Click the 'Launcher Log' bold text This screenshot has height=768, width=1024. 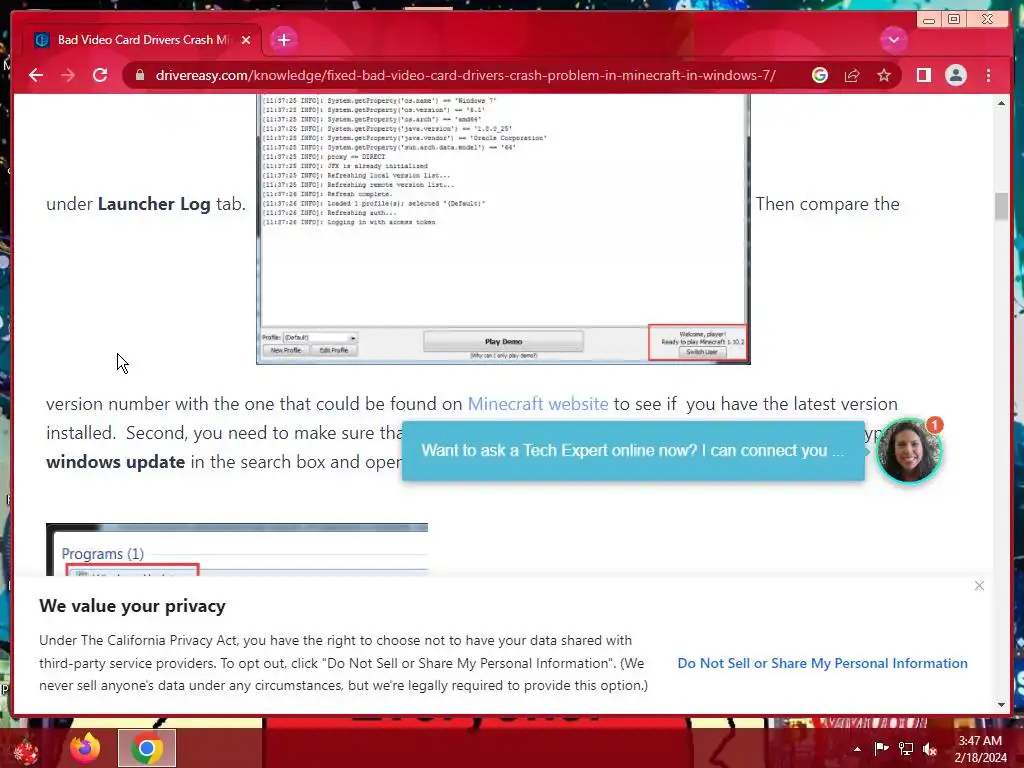[x=154, y=204]
